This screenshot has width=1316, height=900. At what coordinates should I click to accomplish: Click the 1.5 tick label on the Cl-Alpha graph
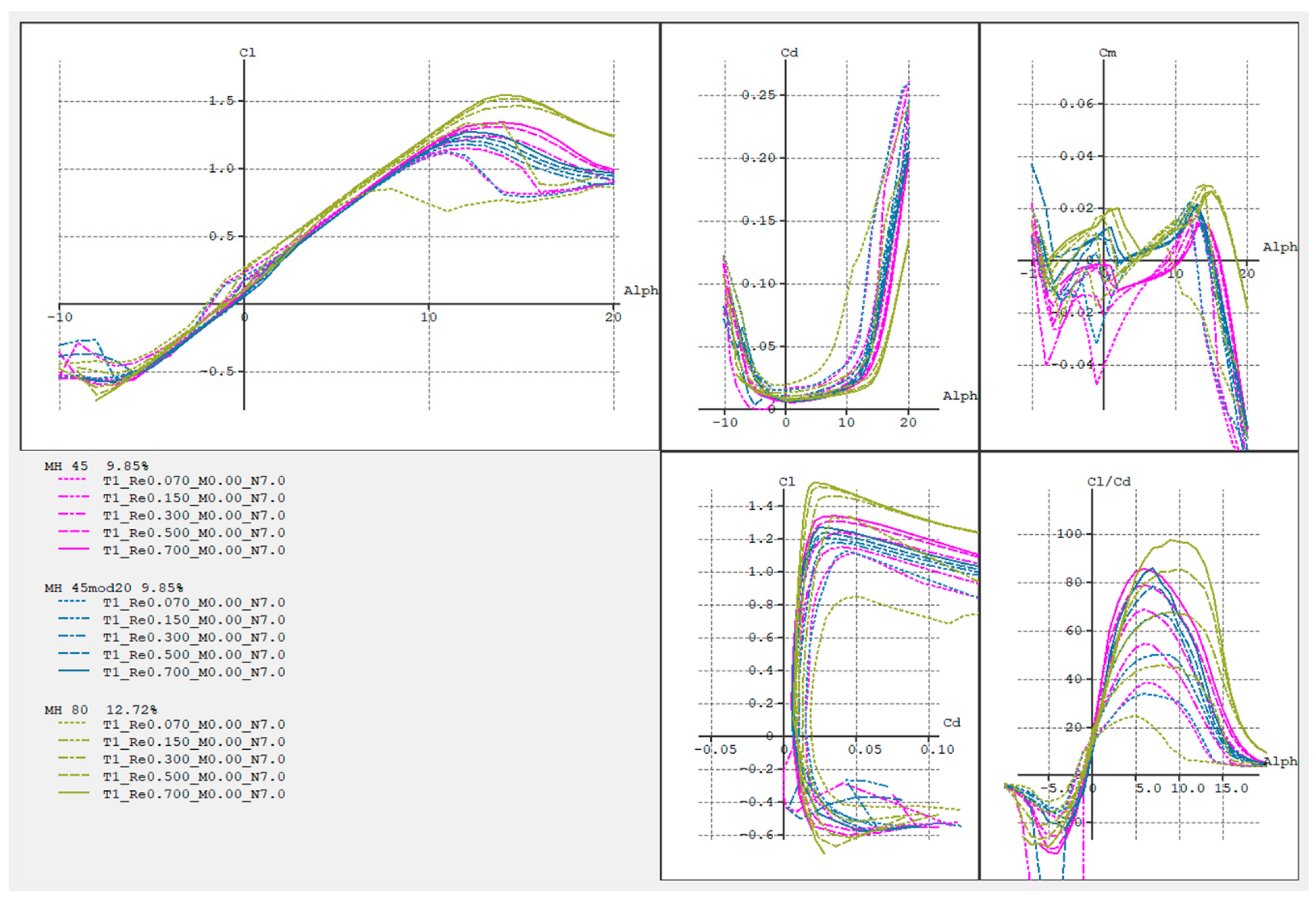tap(221, 101)
